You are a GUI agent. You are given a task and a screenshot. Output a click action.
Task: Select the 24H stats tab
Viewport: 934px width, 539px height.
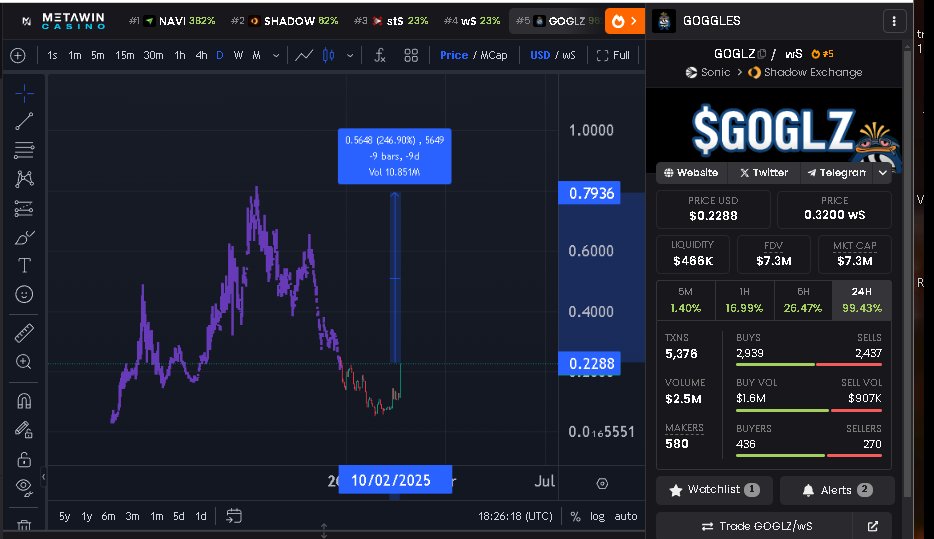coord(861,300)
